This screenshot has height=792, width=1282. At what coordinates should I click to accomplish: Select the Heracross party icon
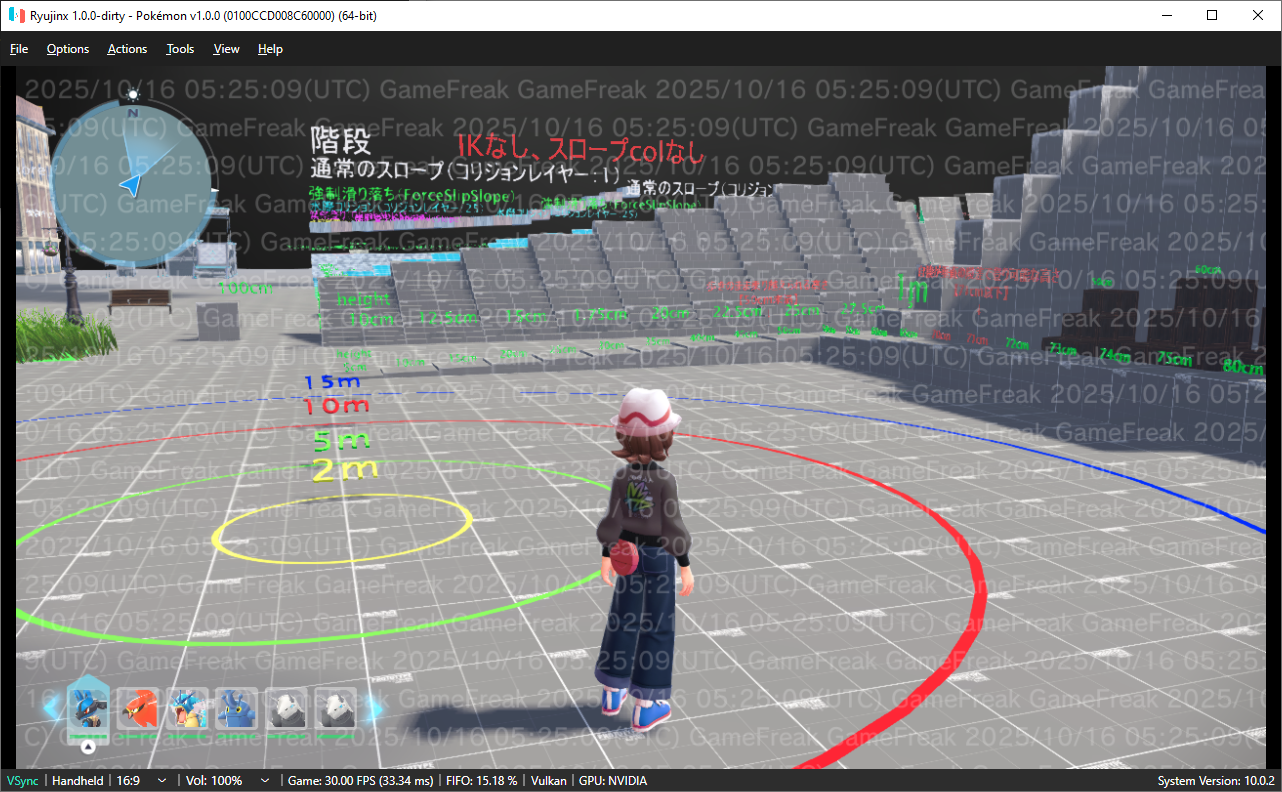point(237,709)
